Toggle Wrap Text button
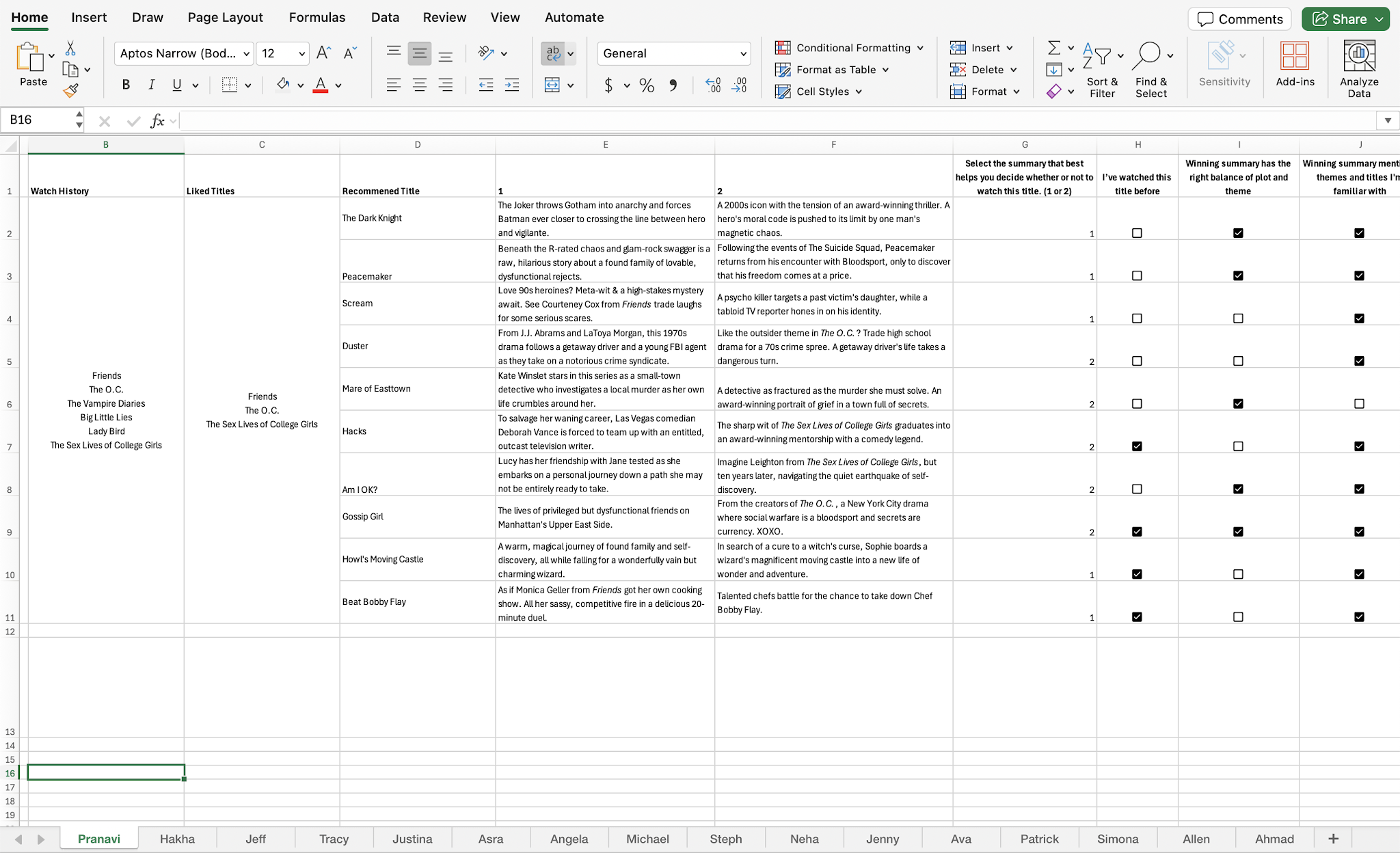 click(552, 53)
